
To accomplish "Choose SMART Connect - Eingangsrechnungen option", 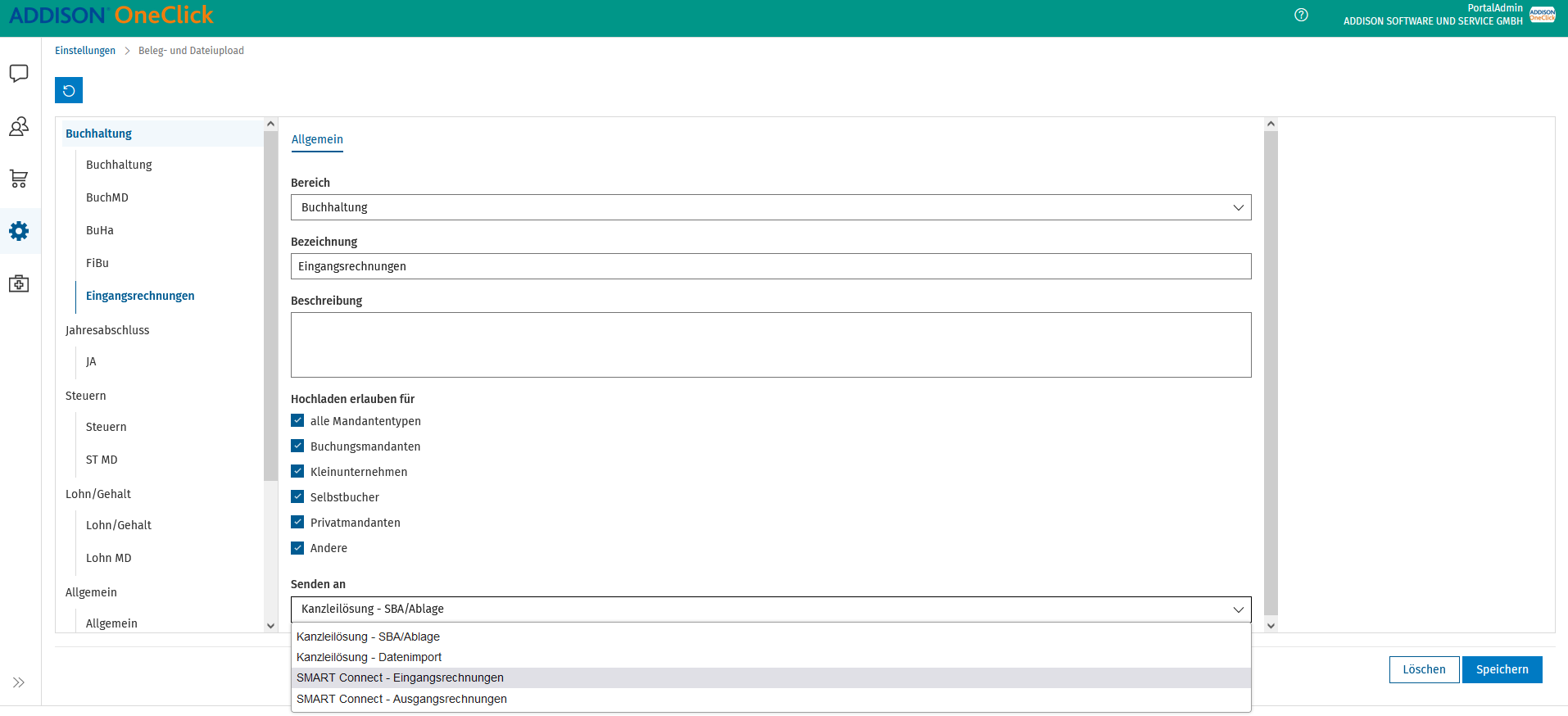I will point(771,677).
